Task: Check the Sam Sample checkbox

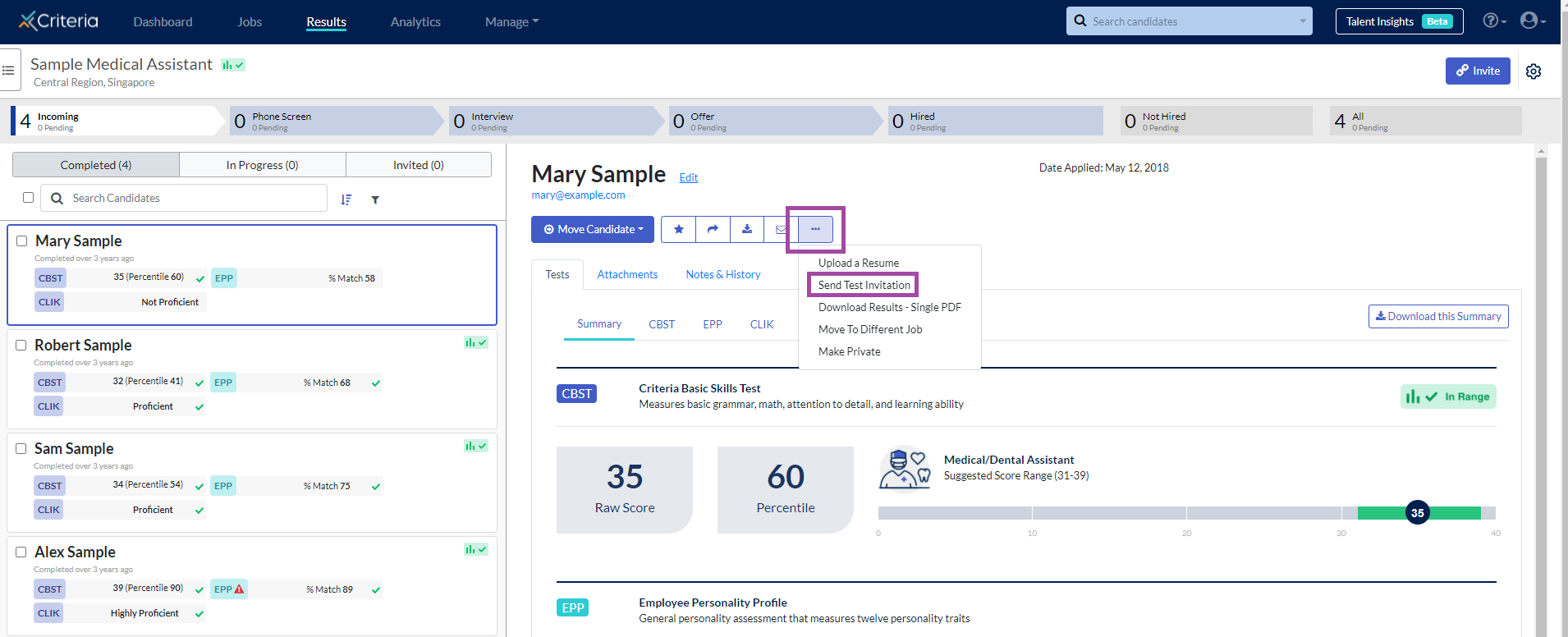Action: [21, 449]
